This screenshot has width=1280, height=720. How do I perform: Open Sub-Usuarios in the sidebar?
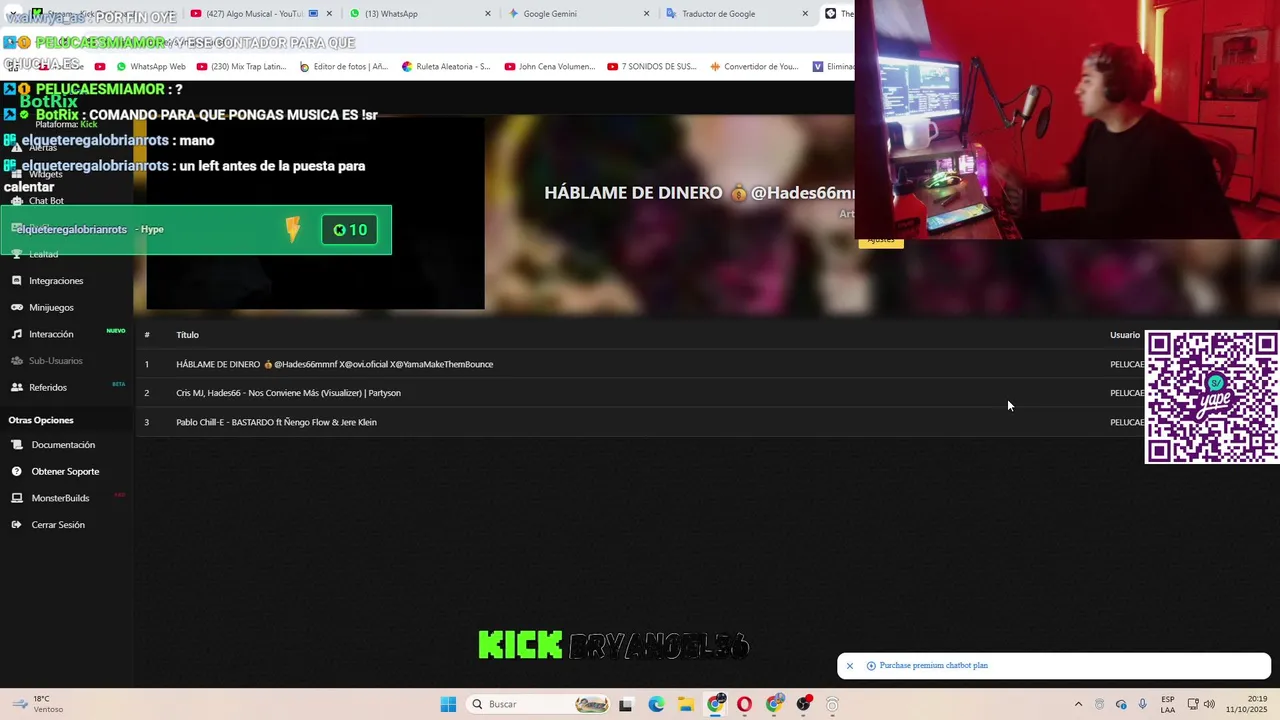coord(56,361)
